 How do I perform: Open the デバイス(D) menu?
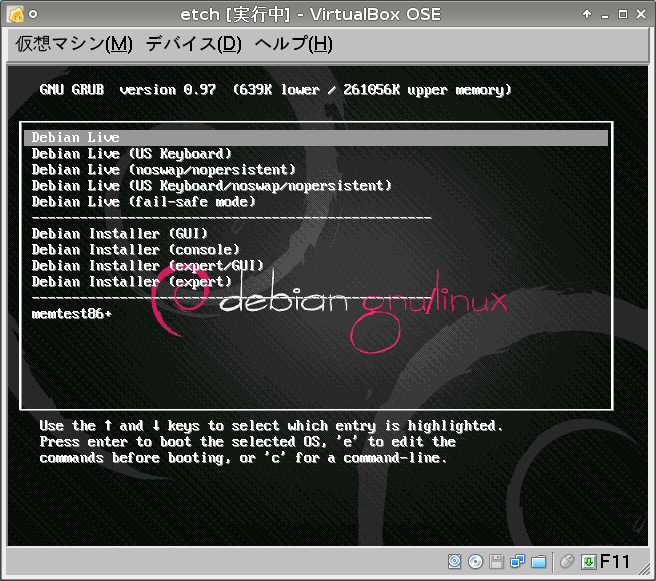pyautogui.click(x=194, y=44)
